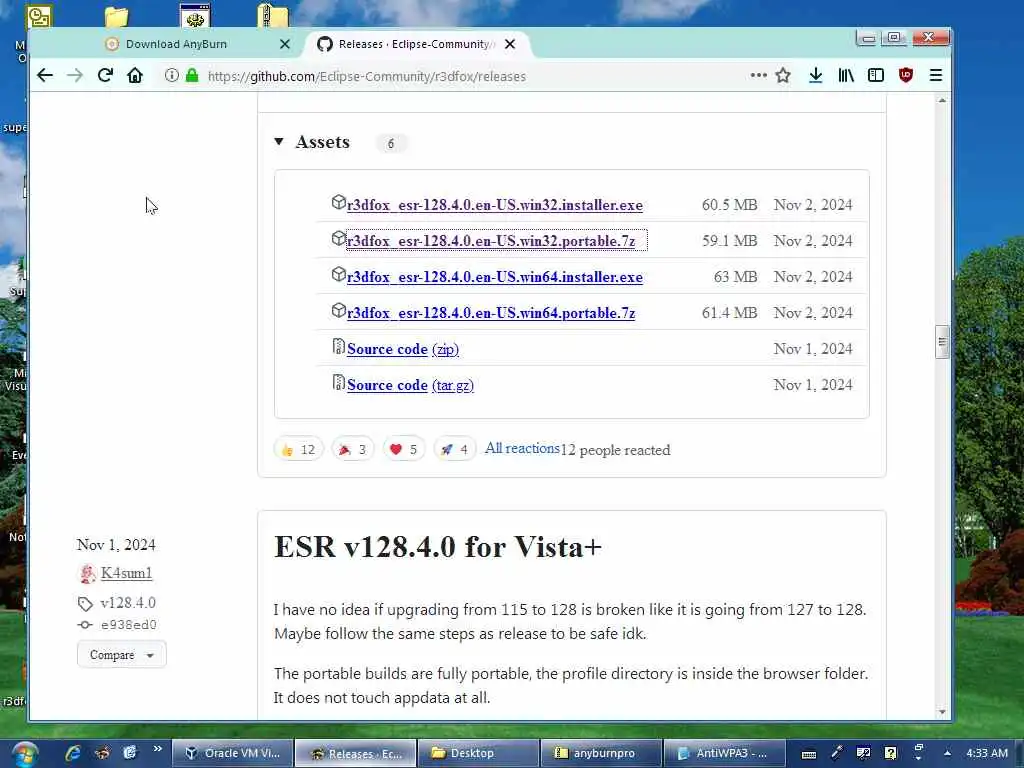
Task: Close the Releases Eclipse-Community tab
Action: (x=510, y=44)
